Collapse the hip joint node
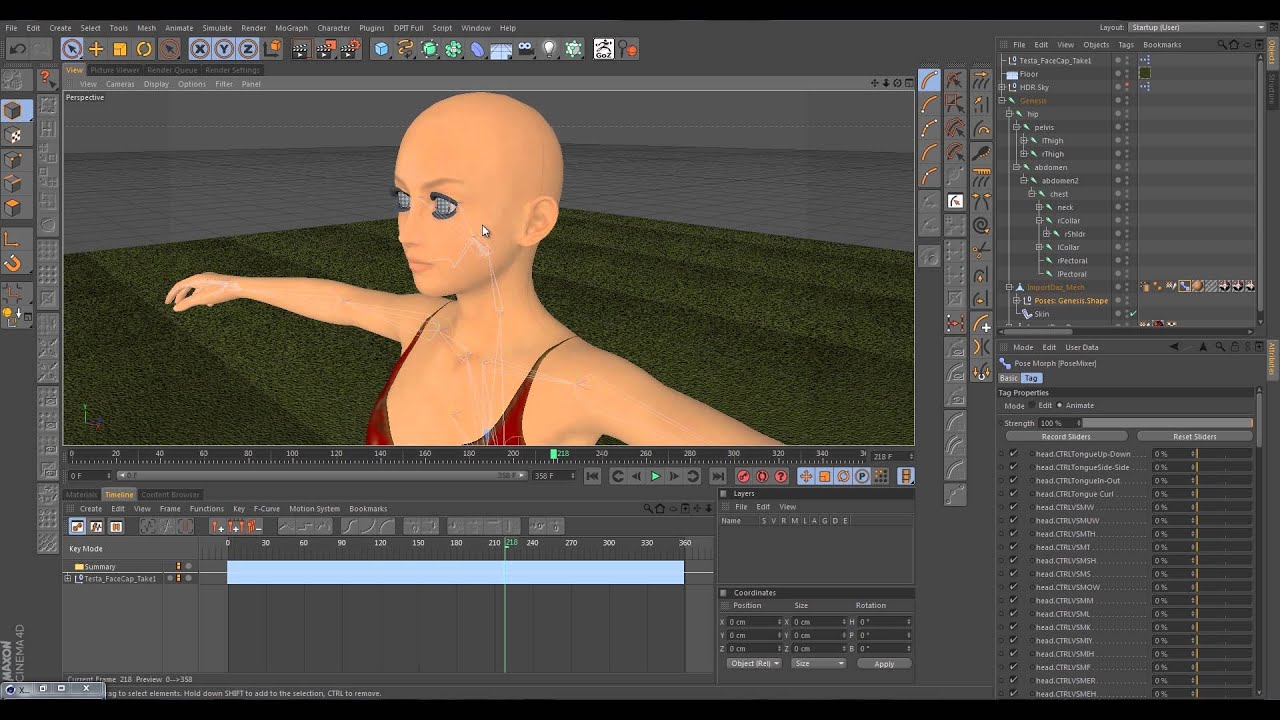This screenshot has width=1280, height=720. (x=1010, y=114)
